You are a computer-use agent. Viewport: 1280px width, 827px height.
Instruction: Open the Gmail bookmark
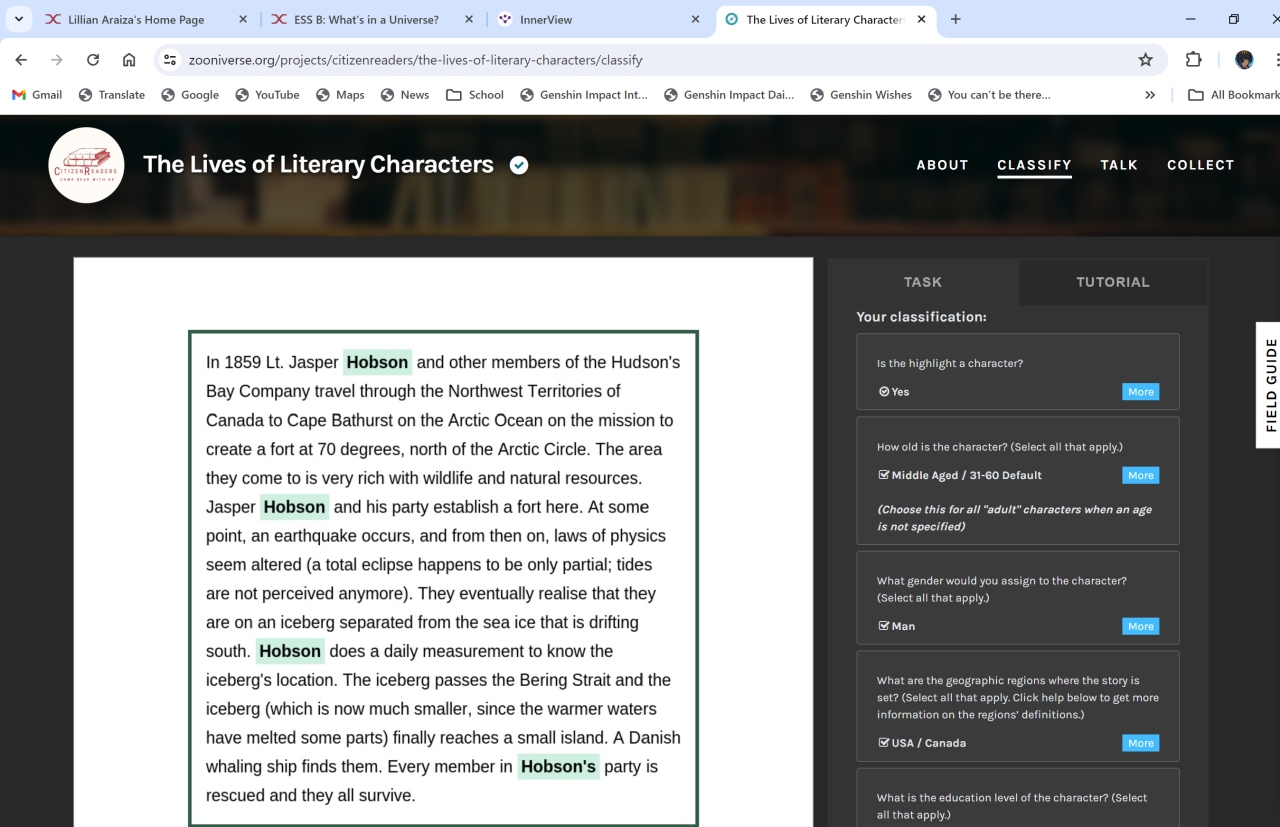click(37, 95)
